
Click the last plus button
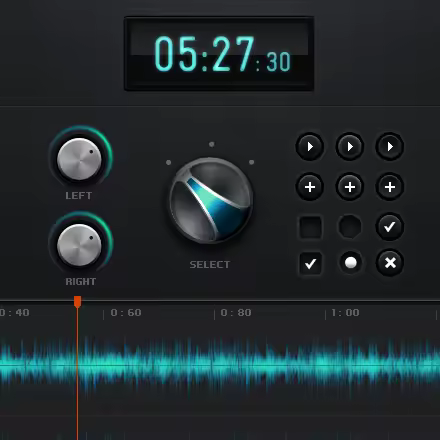390,187
